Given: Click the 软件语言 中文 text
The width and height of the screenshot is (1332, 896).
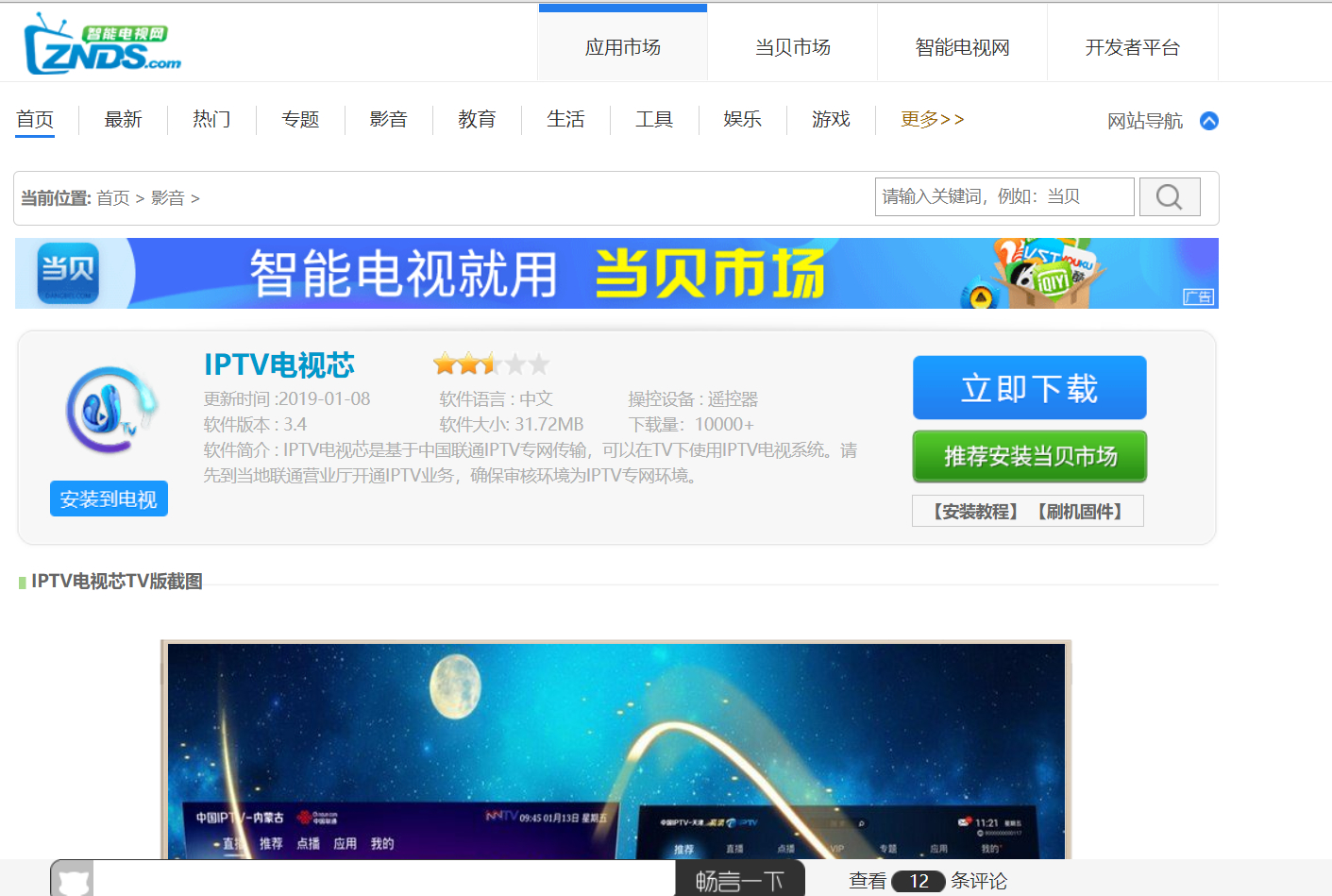Looking at the screenshot, I should 497,399.
